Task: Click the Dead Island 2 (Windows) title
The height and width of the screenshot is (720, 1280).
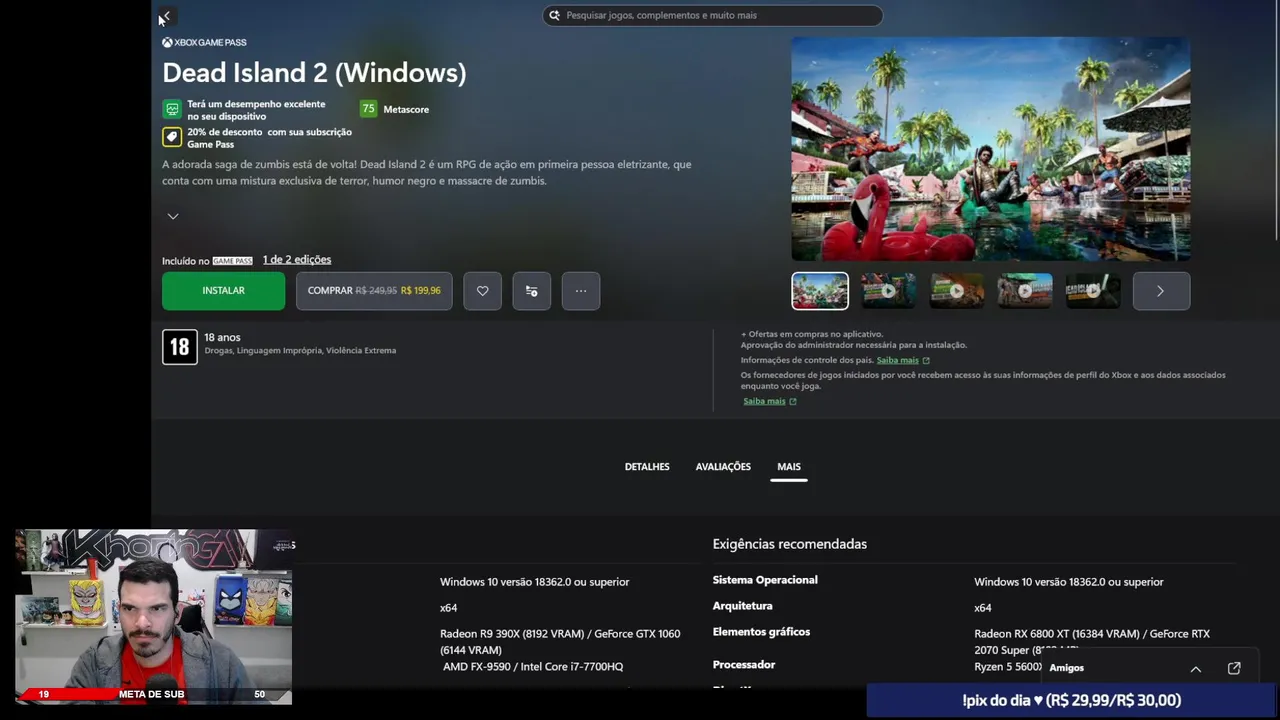Action: coord(314,73)
